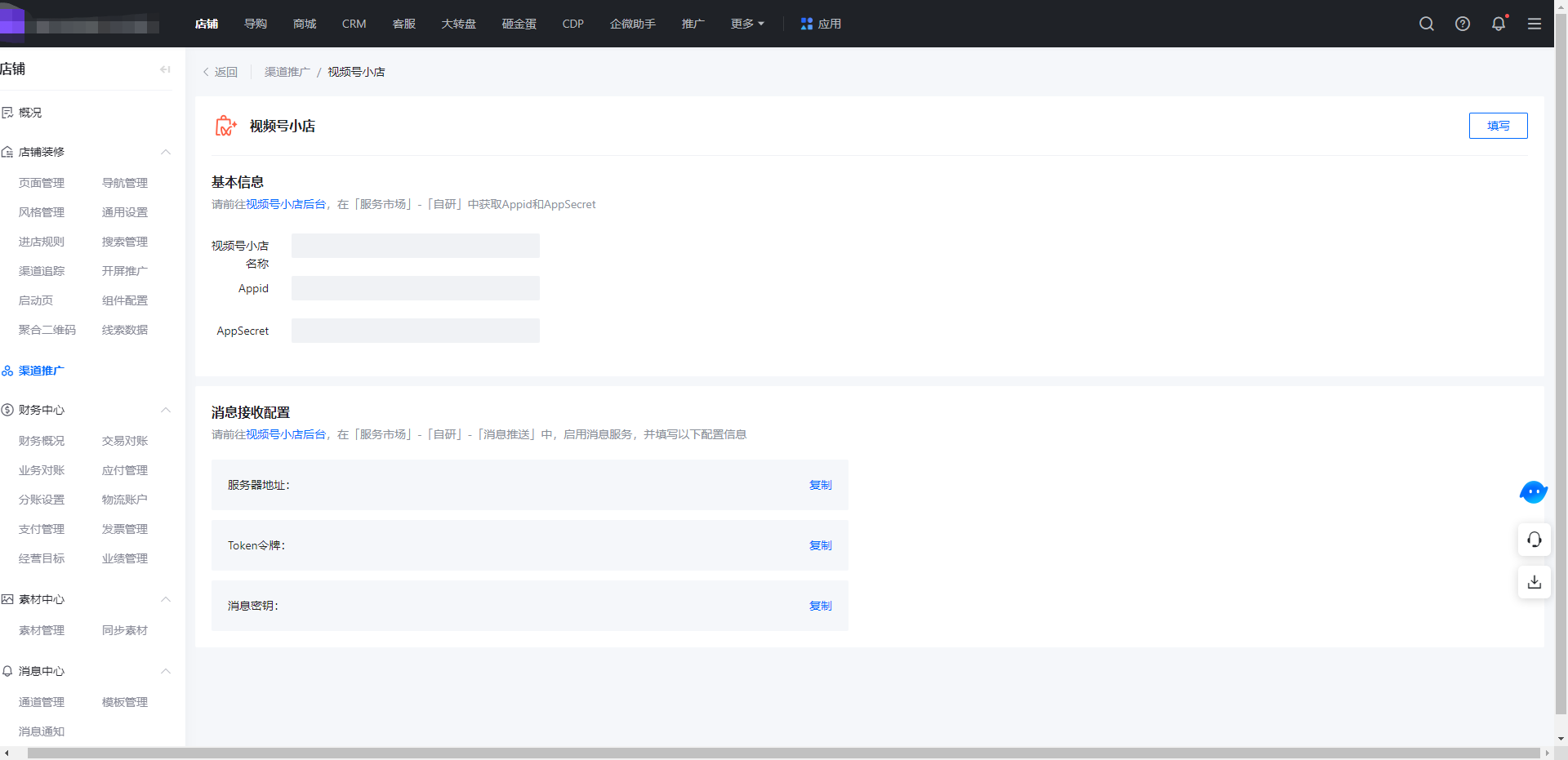This screenshot has width=1568, height=760.
Task: Copy the Token令牌 value
Action: (x=820, y=545)
